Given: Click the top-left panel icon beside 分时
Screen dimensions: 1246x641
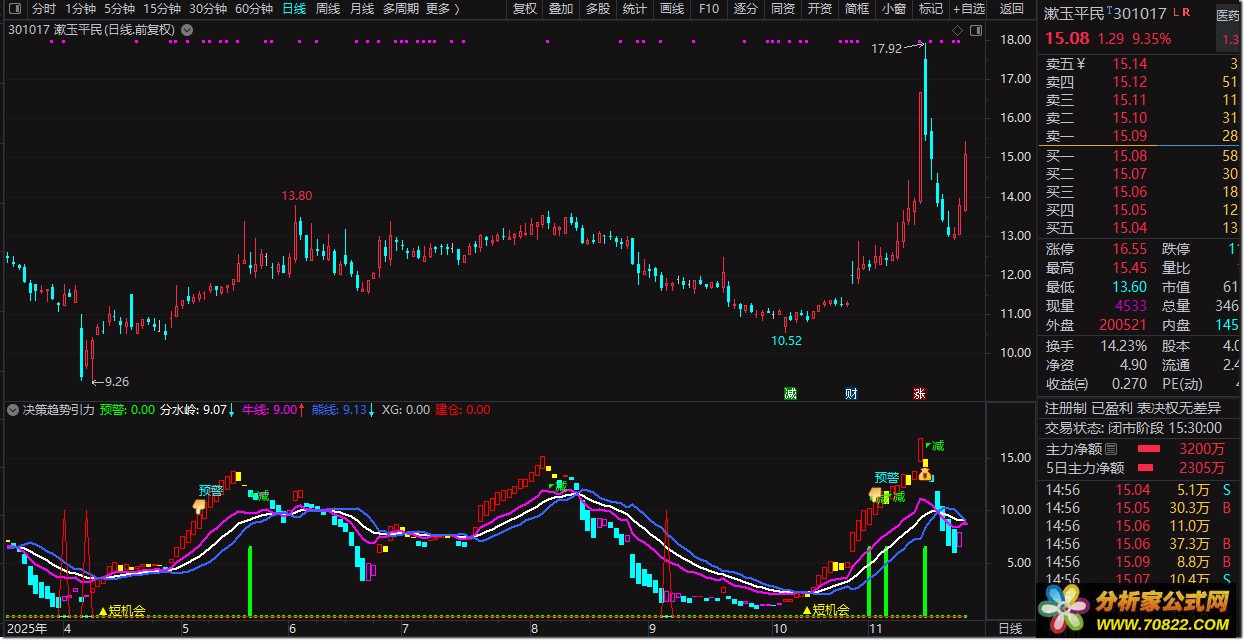Looking at the screenshot, I should tap(14, 8).
